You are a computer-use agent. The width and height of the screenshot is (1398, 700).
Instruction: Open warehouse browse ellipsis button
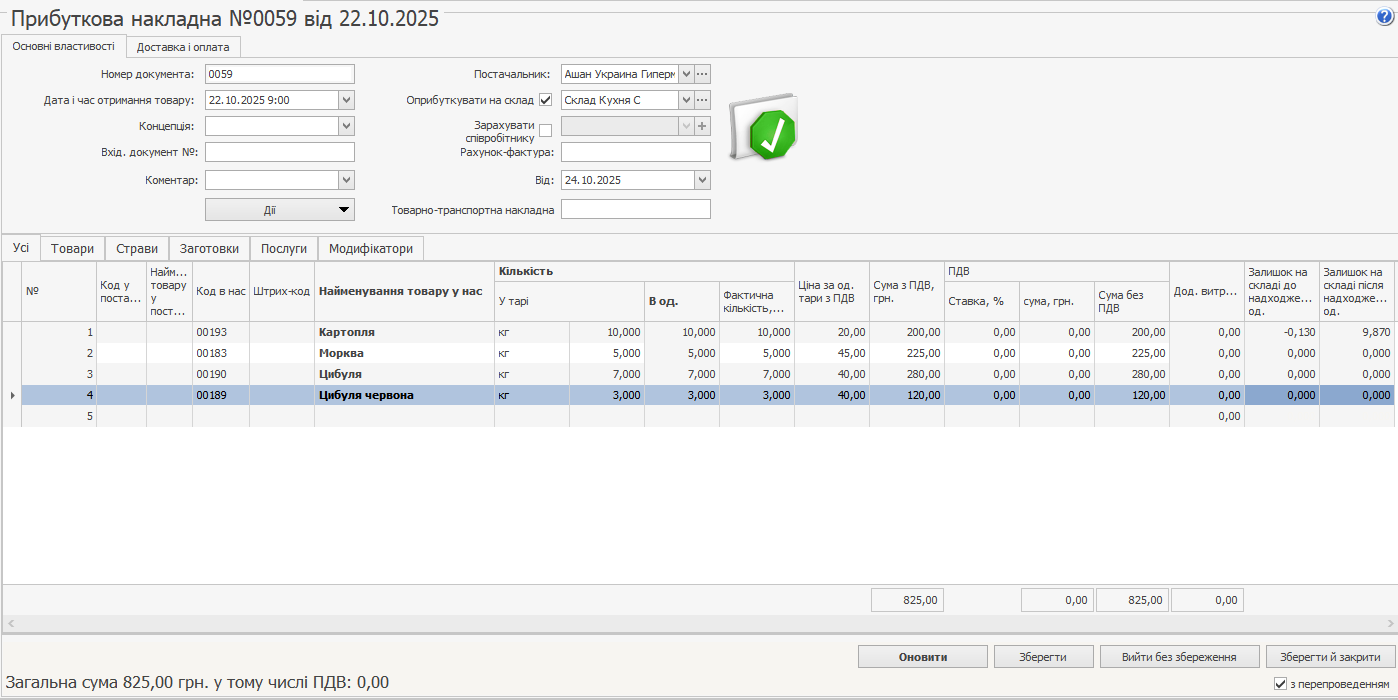point(702,100)
